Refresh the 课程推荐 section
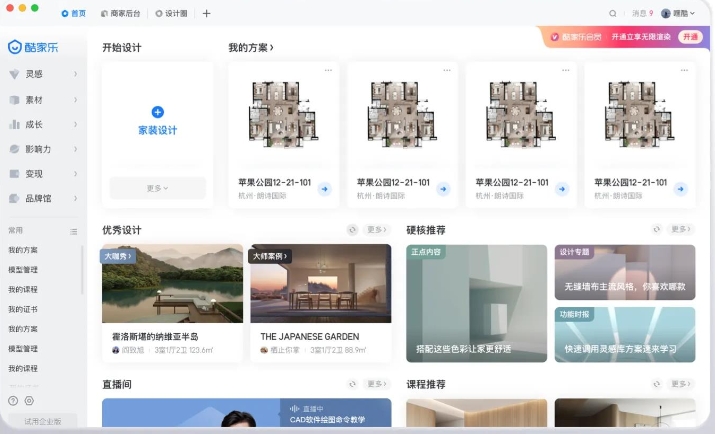 point(657,384)
